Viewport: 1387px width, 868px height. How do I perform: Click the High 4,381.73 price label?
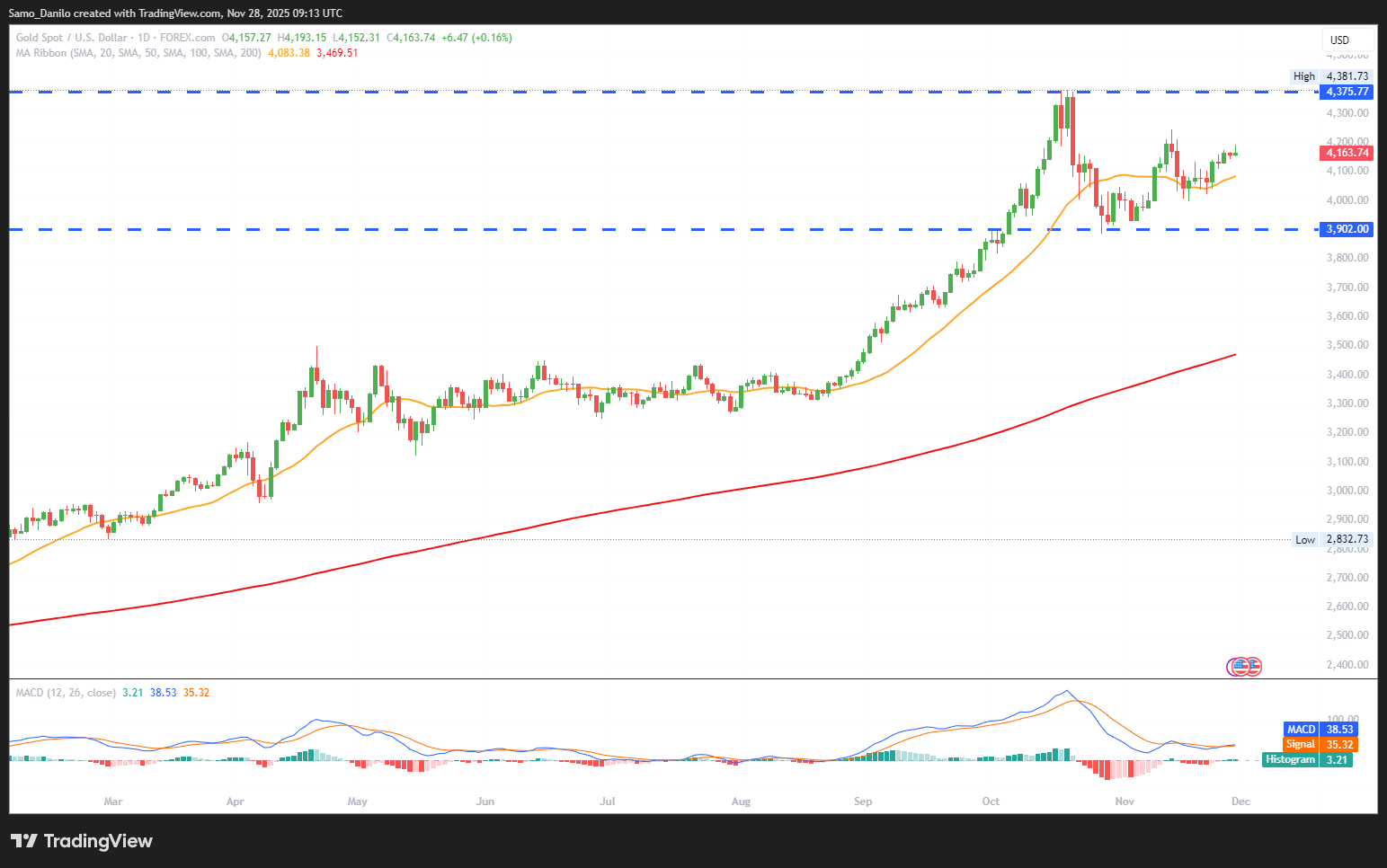1330,76
